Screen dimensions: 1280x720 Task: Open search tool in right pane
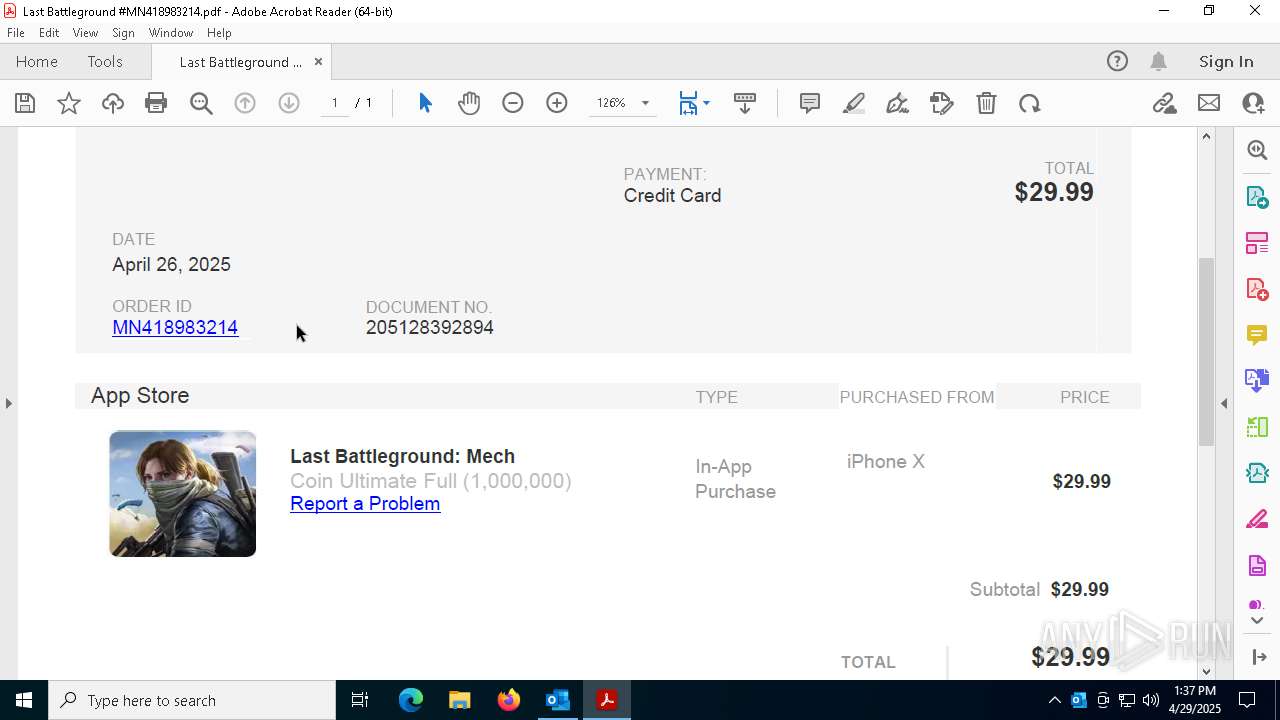tap(1257, 150)
